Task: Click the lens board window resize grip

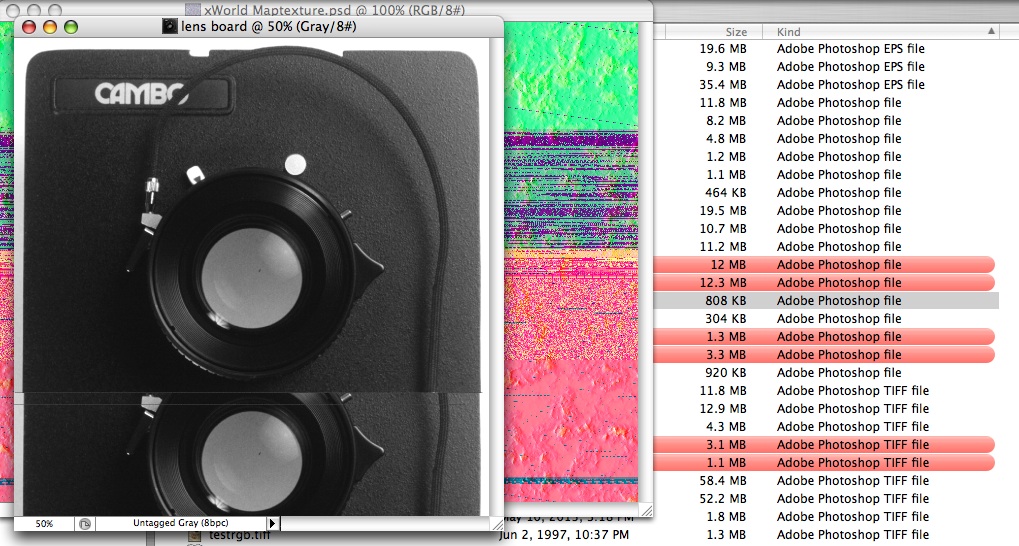Action: [497, 523]
